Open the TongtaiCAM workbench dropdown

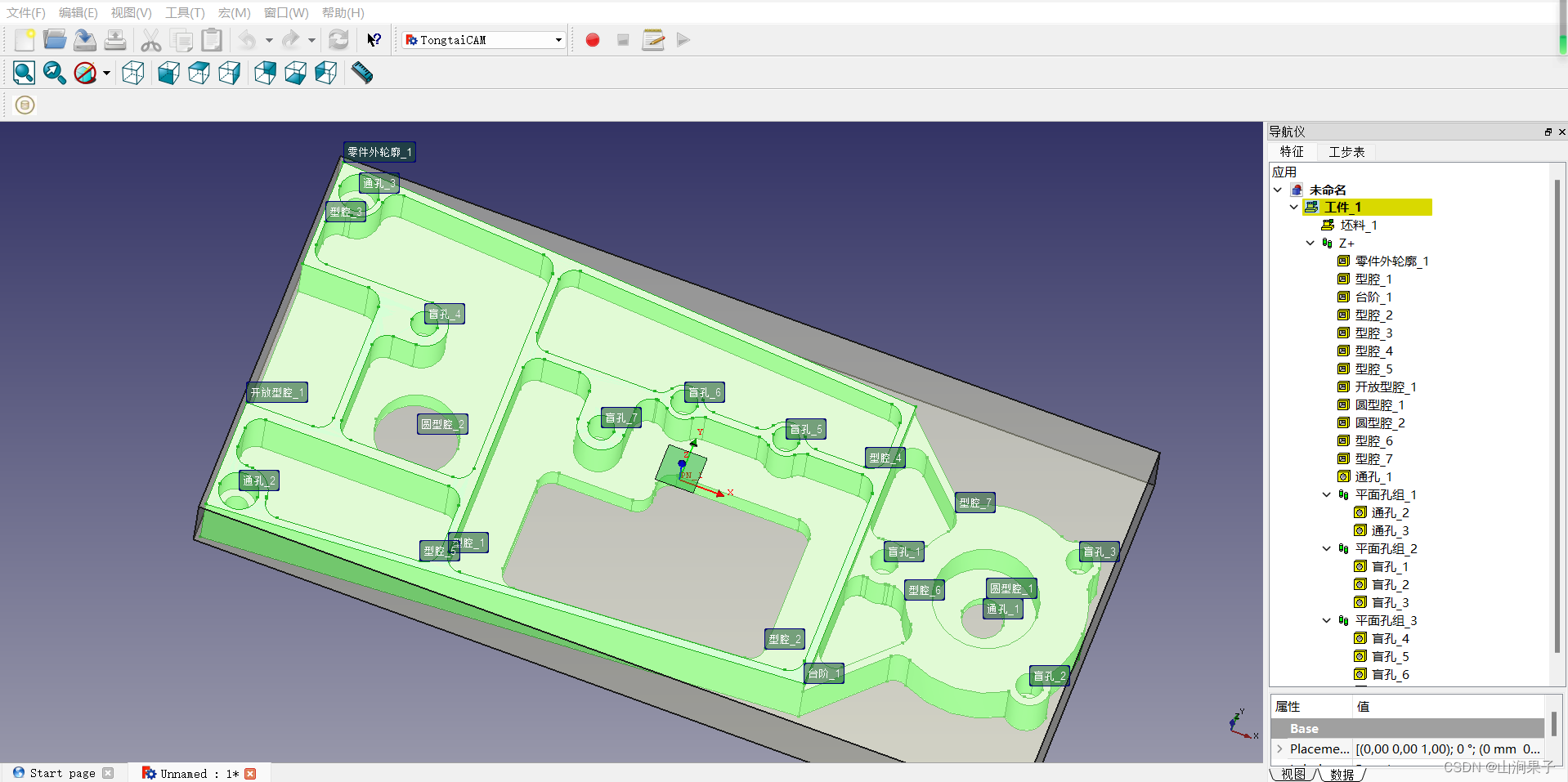[484, 40]
